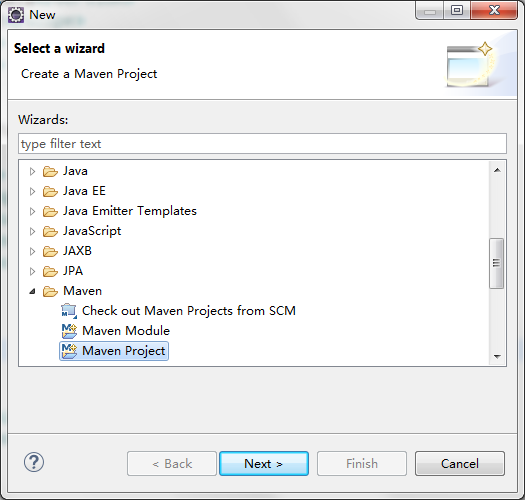Expand the JavaScript category

pyautogui.click(x=32, y=231)
